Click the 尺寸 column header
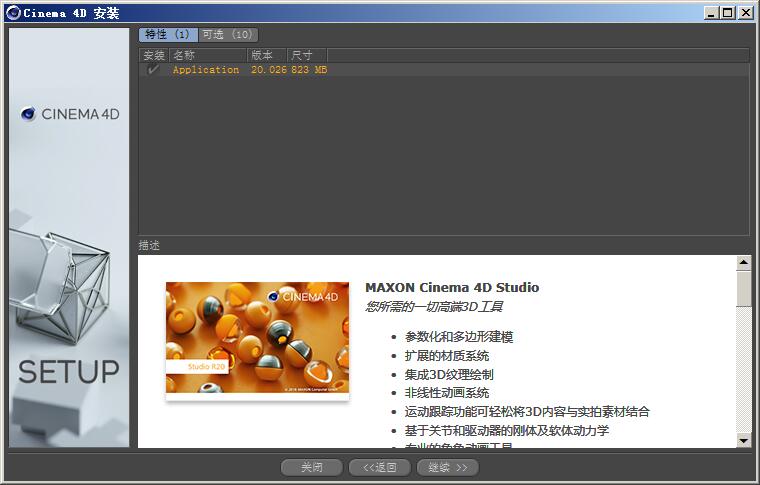Screen dimensions: 760x485 coord(307,55)
